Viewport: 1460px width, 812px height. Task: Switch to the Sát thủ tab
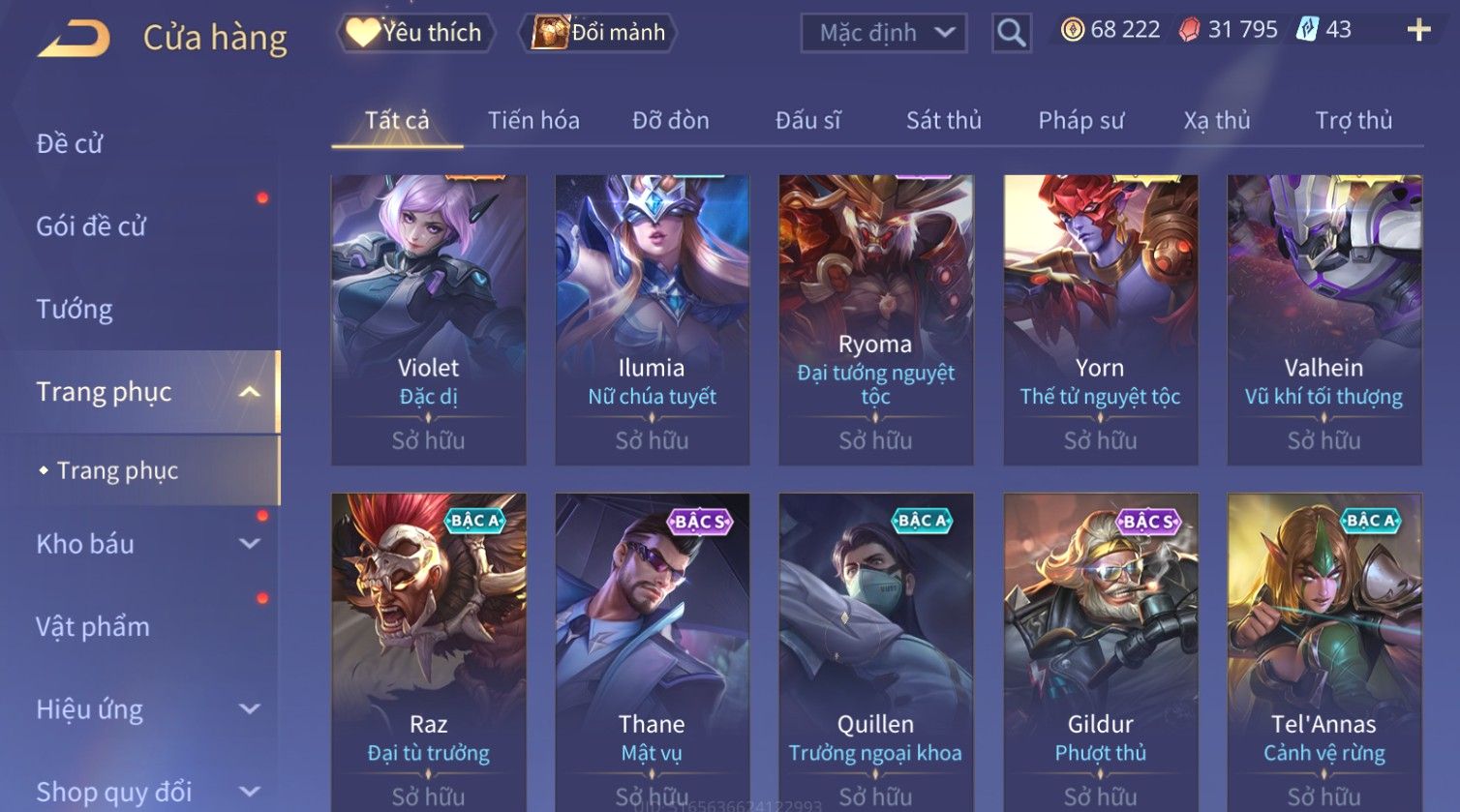[944, 121]
